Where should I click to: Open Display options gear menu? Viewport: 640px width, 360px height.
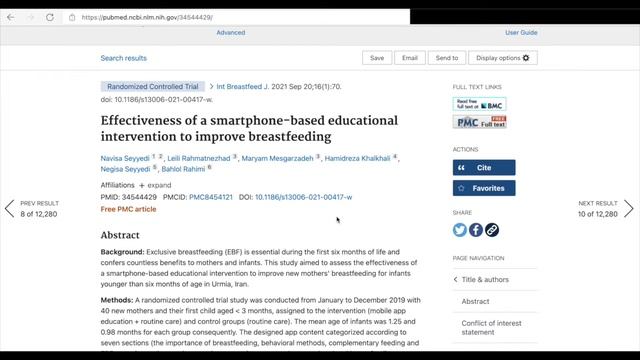(503, 58)
